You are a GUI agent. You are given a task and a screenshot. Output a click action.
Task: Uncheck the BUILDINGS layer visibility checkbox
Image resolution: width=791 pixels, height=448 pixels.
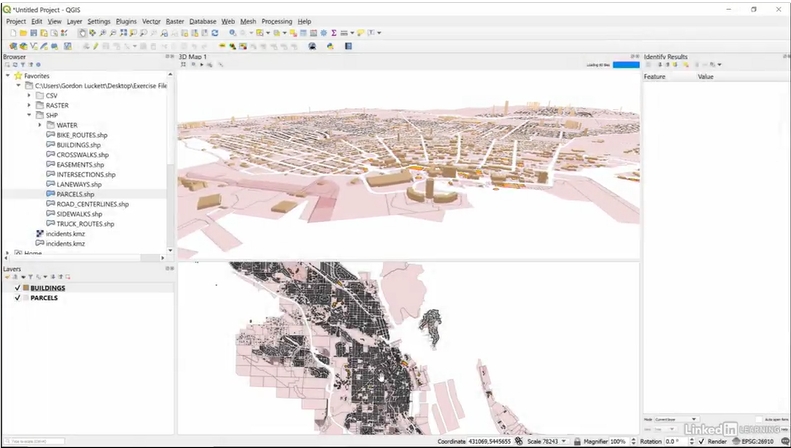pos(17,288)
